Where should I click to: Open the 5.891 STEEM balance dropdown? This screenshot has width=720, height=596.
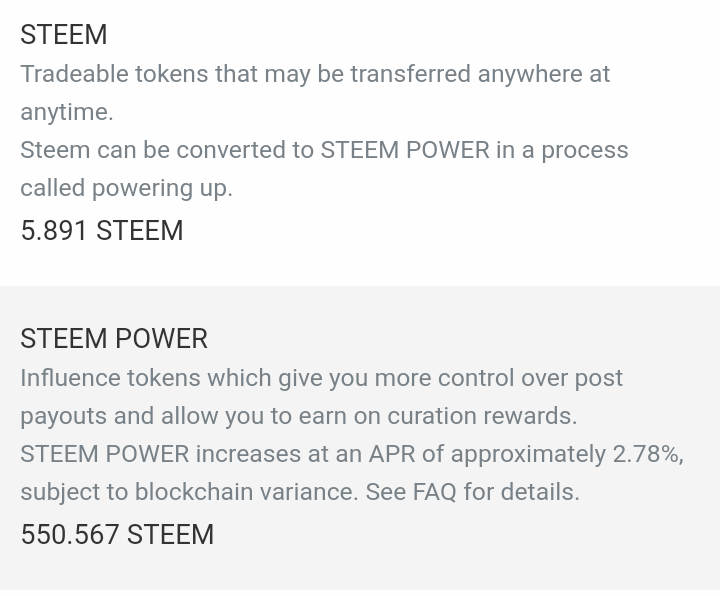101,231
